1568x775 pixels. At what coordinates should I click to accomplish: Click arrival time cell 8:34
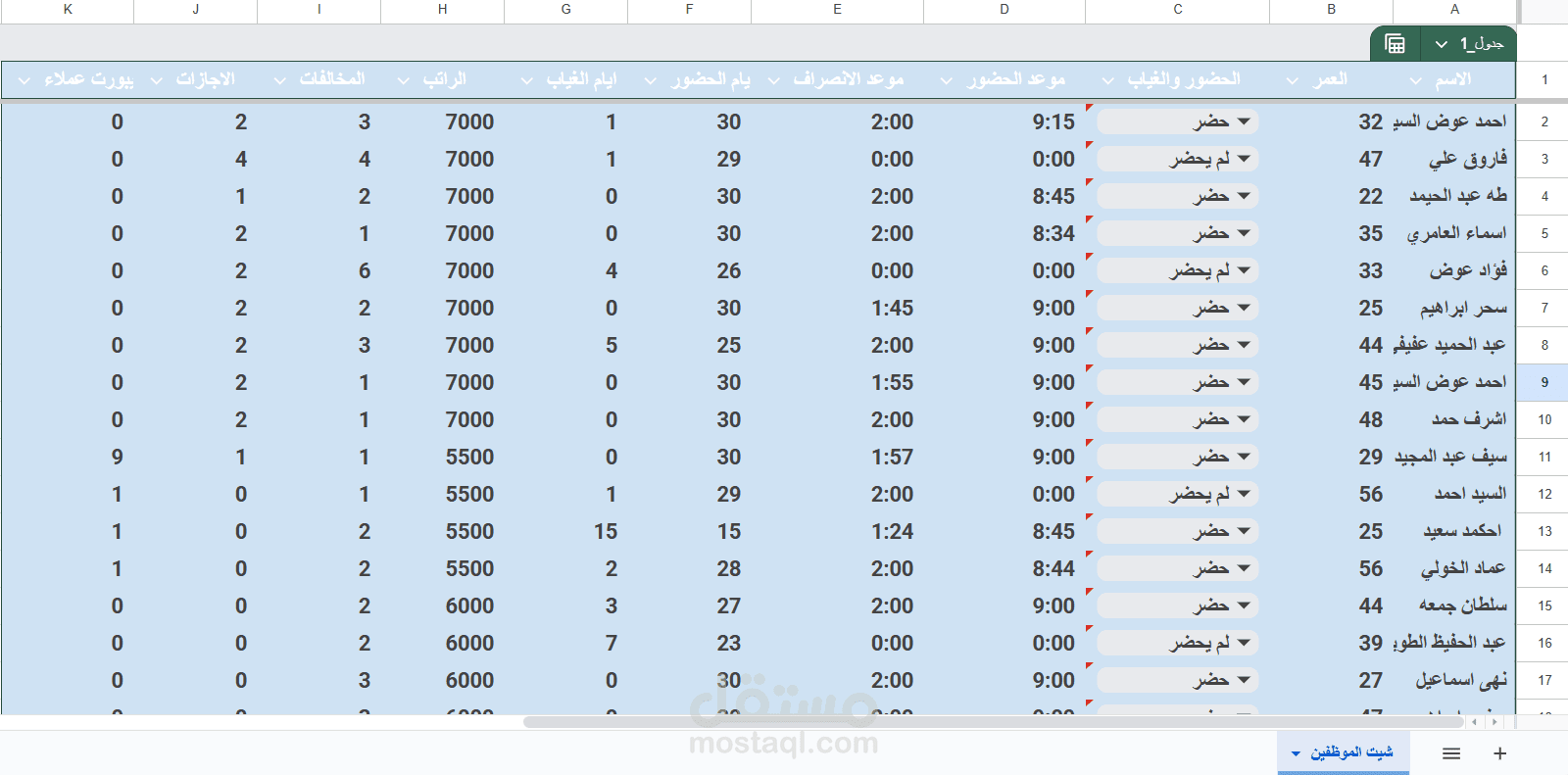click(x=1053, y=233)
